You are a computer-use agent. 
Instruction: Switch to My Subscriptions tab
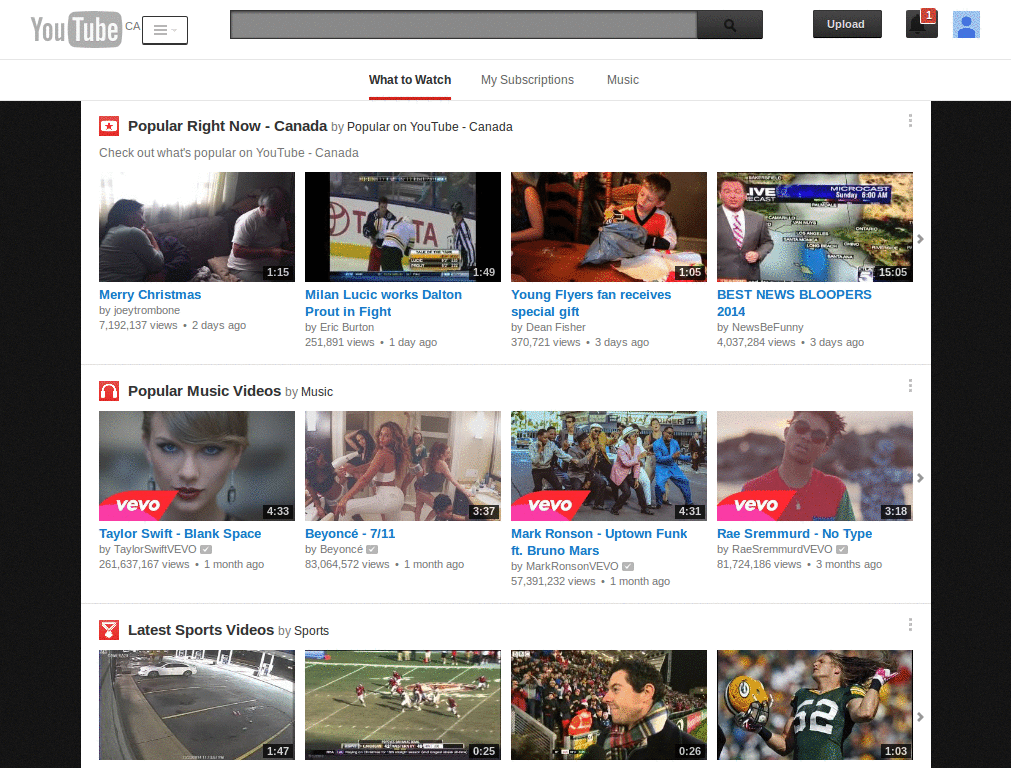[527, 80]
